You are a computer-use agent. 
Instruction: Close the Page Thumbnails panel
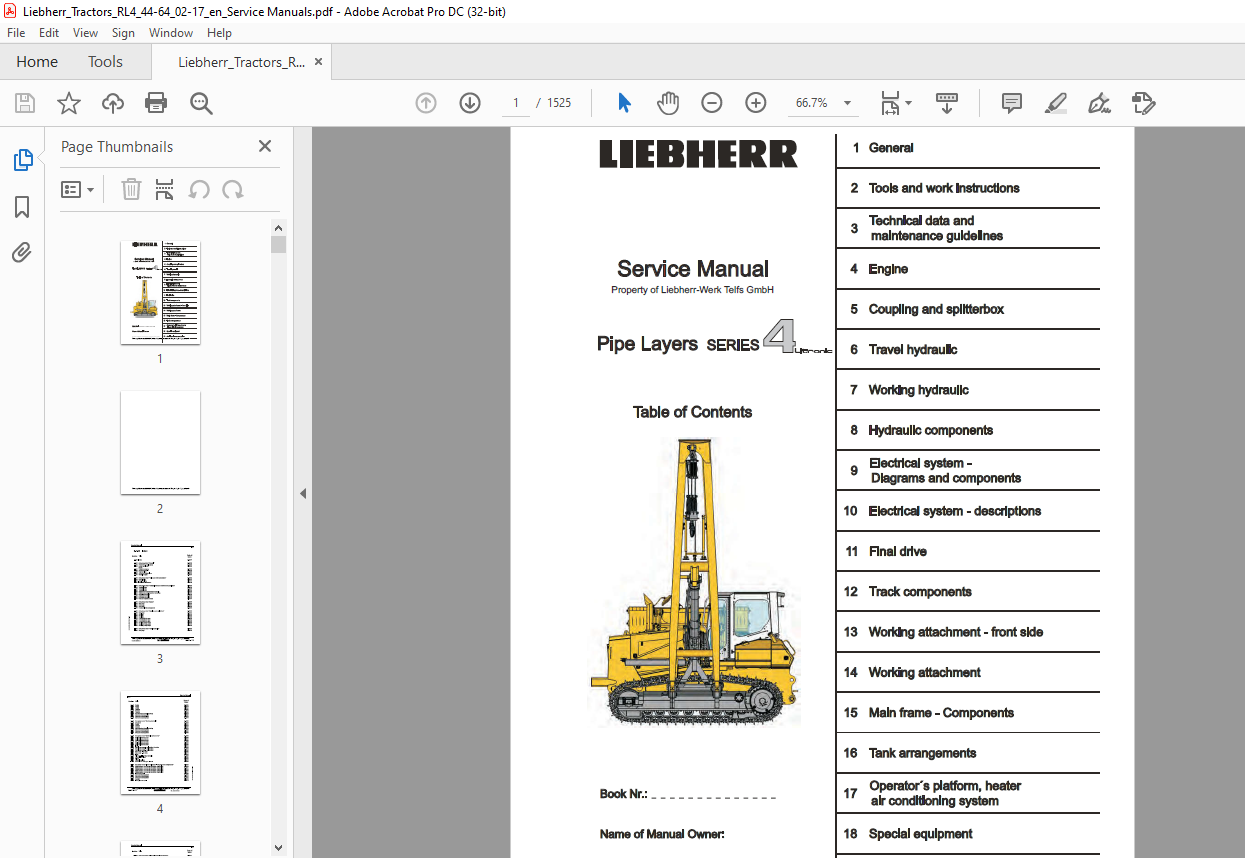click(265, 146)
